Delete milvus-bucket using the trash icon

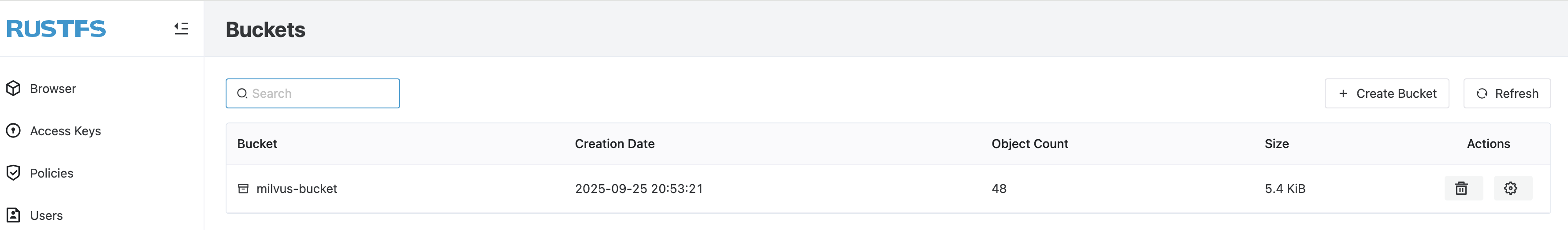pyautogui.click(x=1461, y=189)
